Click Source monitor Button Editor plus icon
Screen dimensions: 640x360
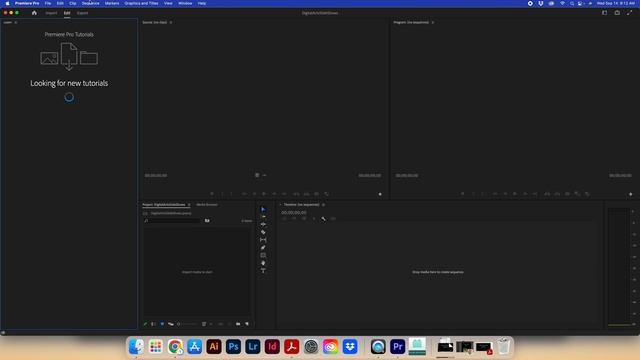click(x=380, y=194)
